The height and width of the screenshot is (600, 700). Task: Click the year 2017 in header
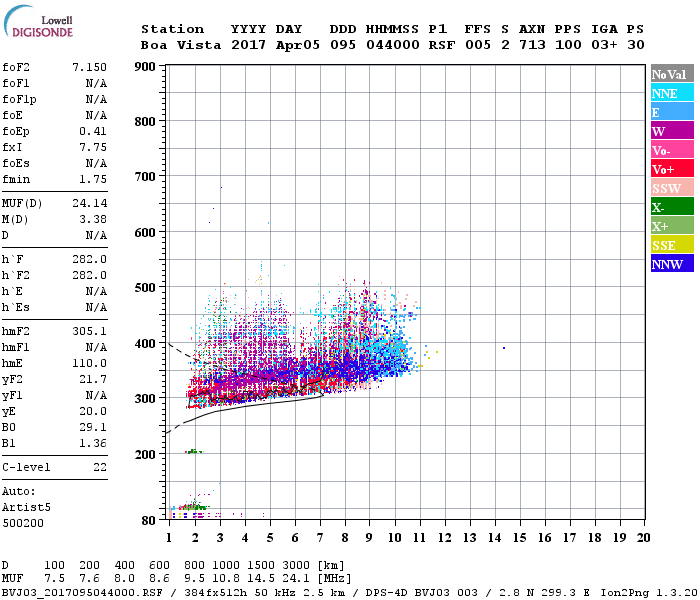coord(248,45)
